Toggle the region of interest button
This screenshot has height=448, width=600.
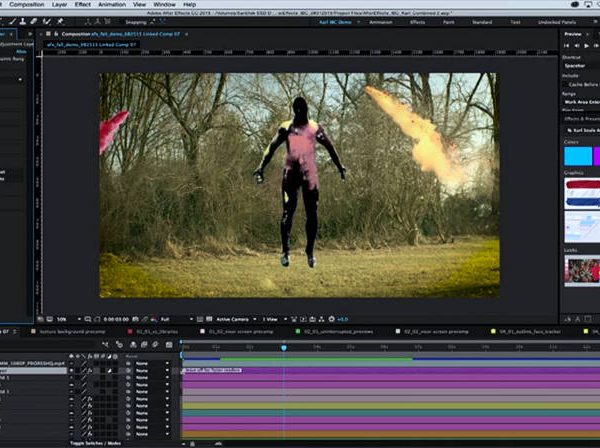point(200,319)
